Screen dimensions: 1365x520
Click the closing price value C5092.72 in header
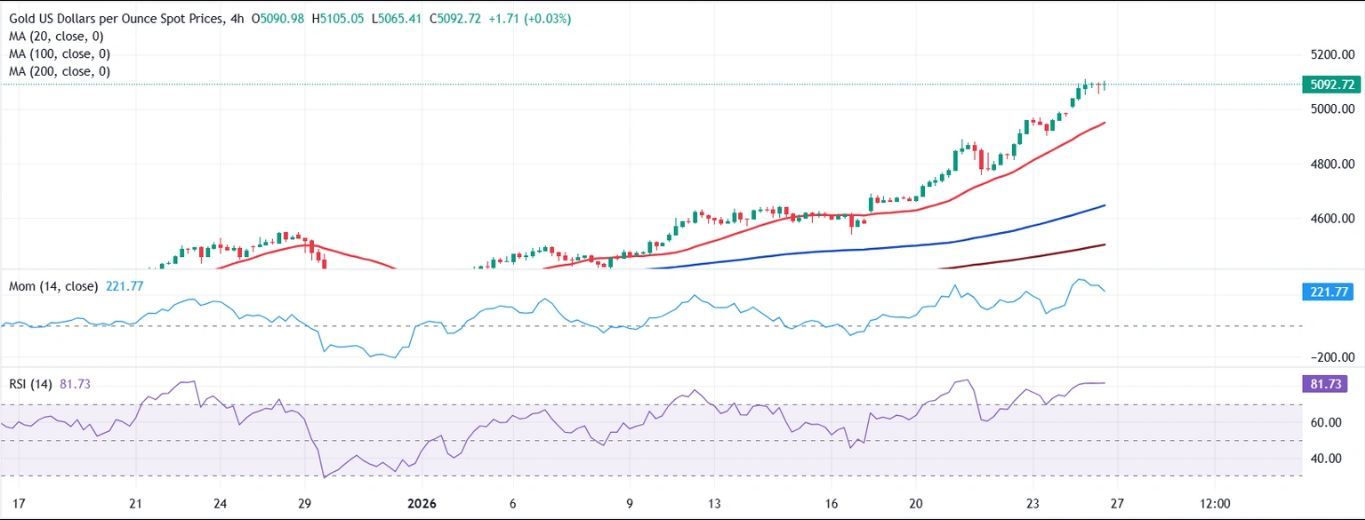(x=459, y=19)
